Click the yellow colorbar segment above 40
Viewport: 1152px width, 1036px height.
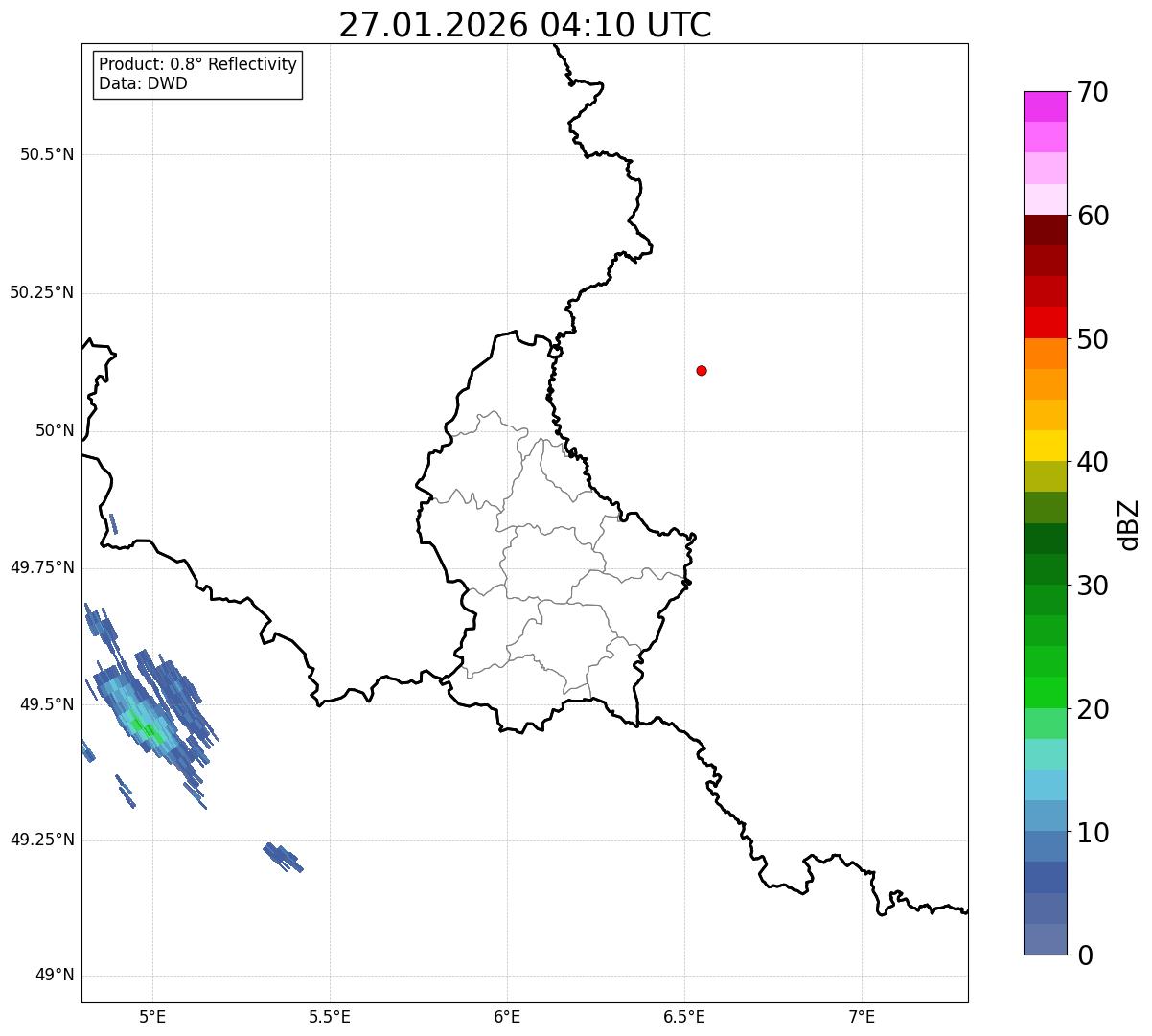click(1045, 446)
